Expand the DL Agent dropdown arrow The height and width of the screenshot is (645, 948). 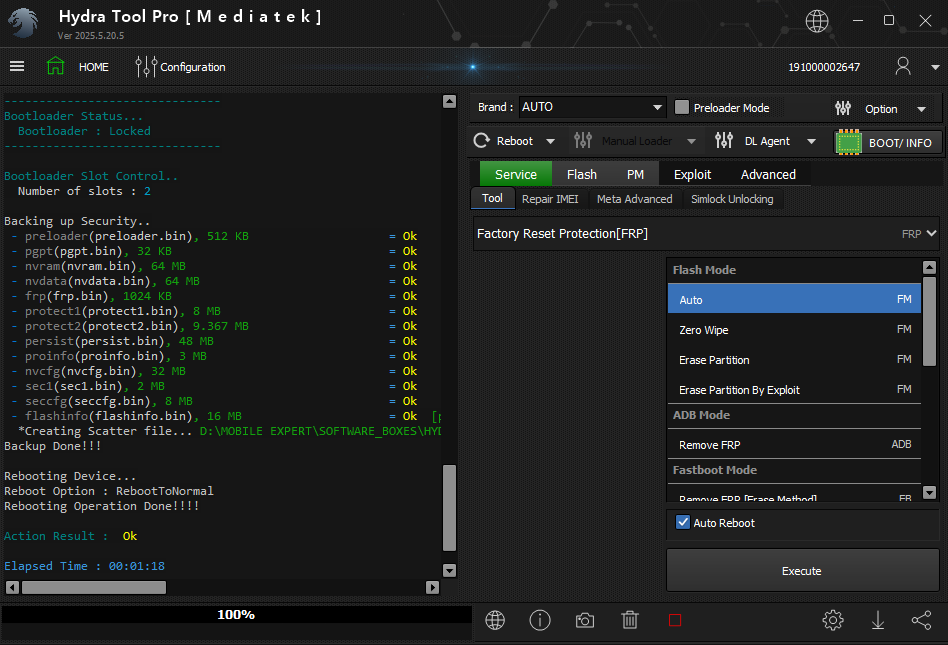click(811, 141)
